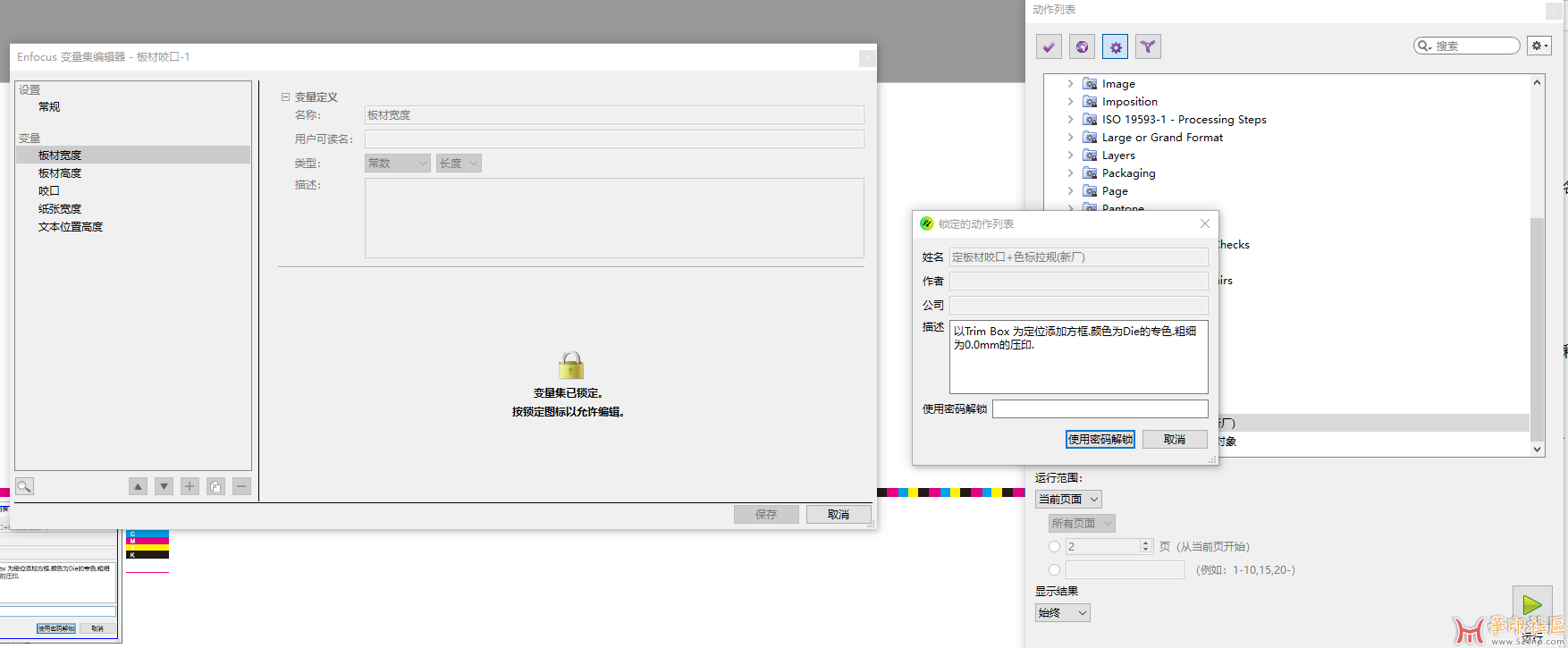Open the 长度 unit dropdown

(459, 163)
